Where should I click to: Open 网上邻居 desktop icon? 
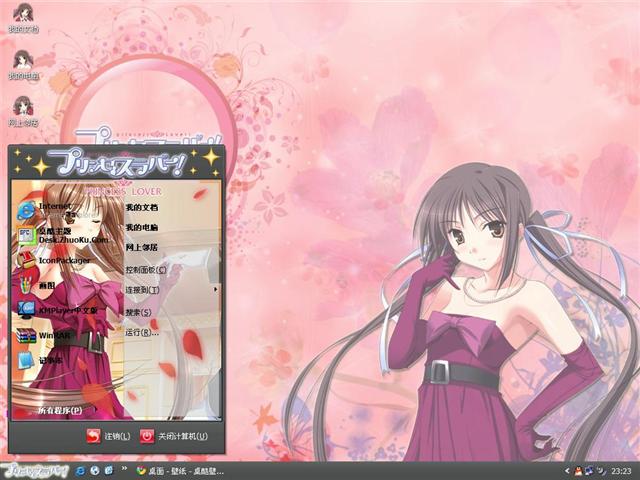coord(23,111)
